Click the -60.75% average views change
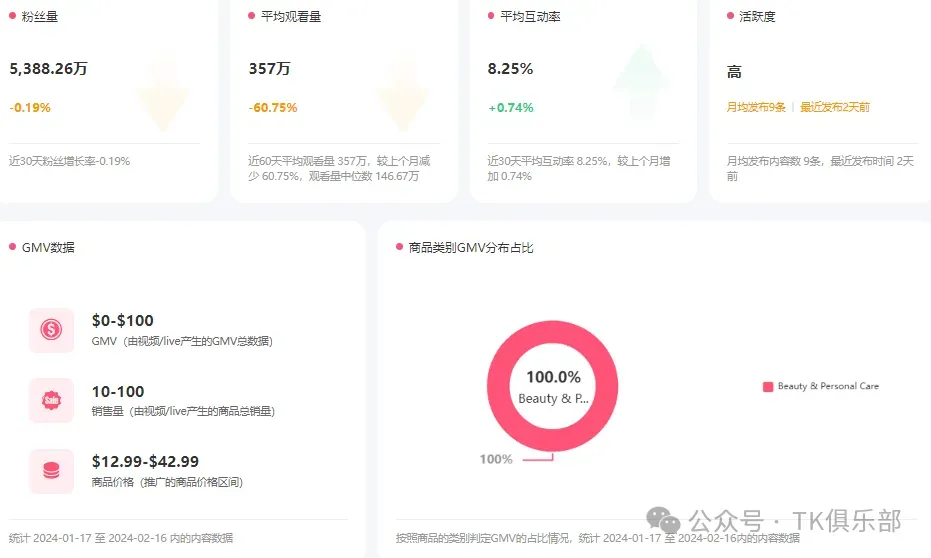The image size is (931, 558). (273, 107)
